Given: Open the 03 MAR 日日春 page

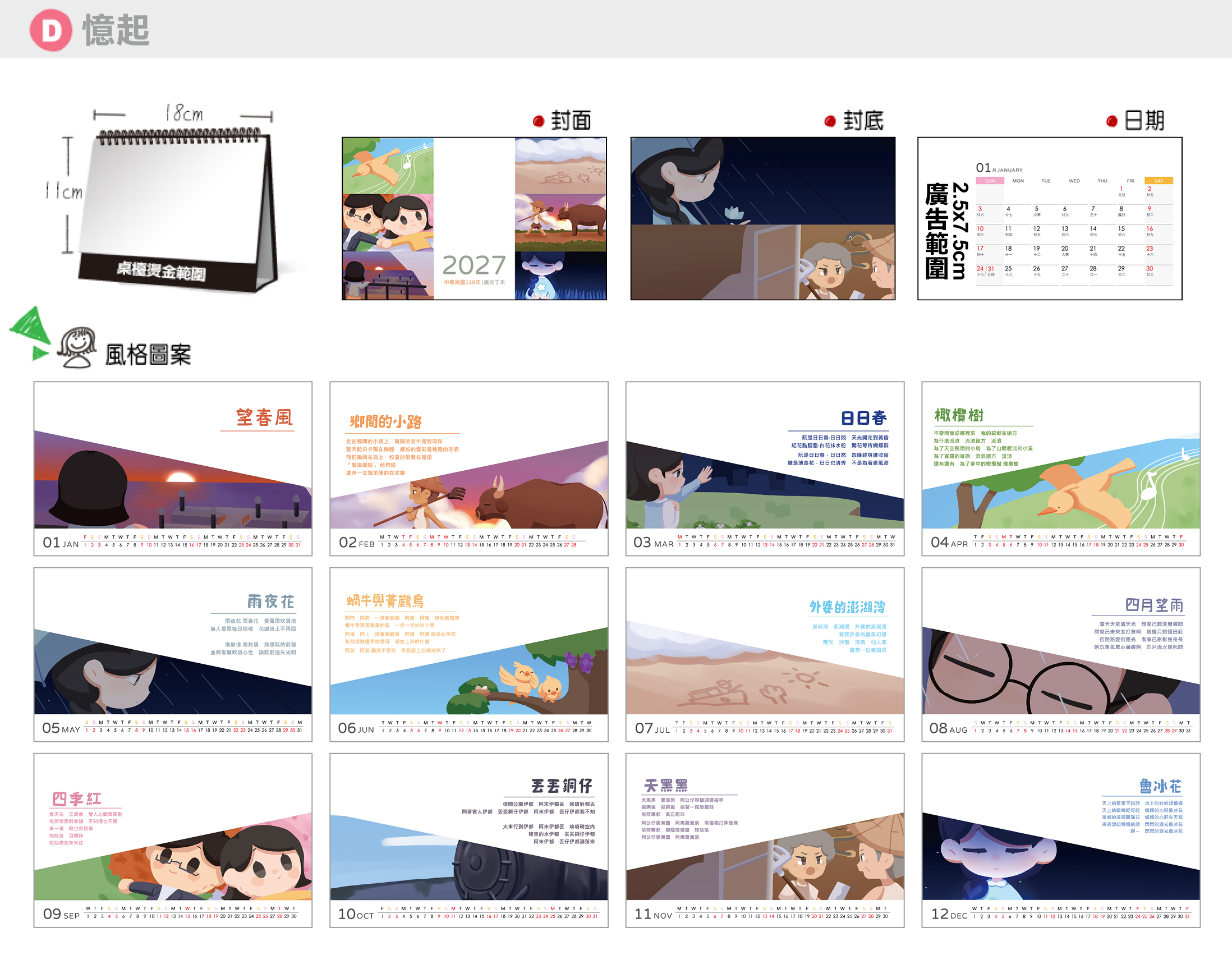Looking at the screenshot, I should pos(765,469).
